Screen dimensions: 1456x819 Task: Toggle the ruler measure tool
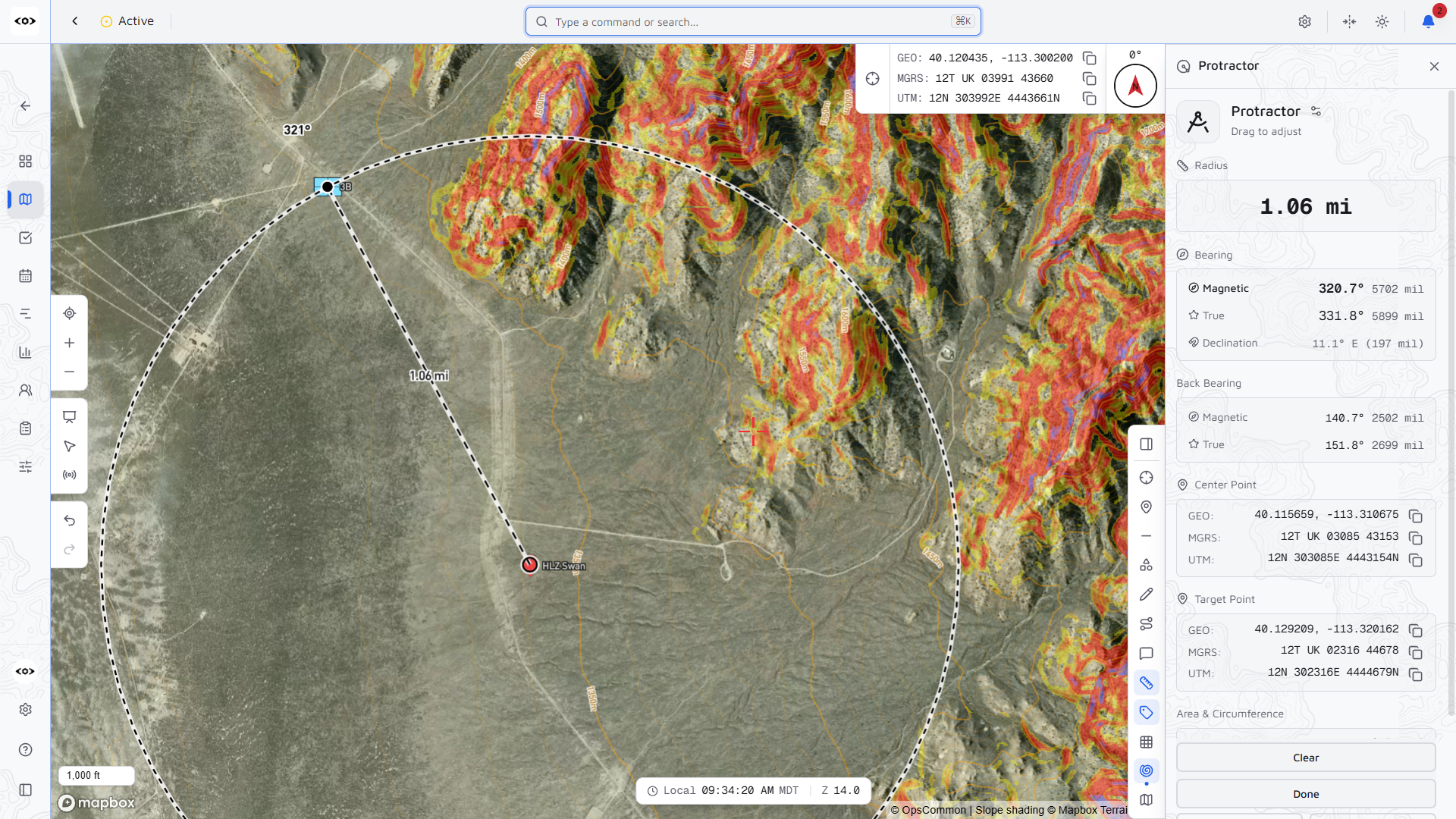[x=1146, y=683]
